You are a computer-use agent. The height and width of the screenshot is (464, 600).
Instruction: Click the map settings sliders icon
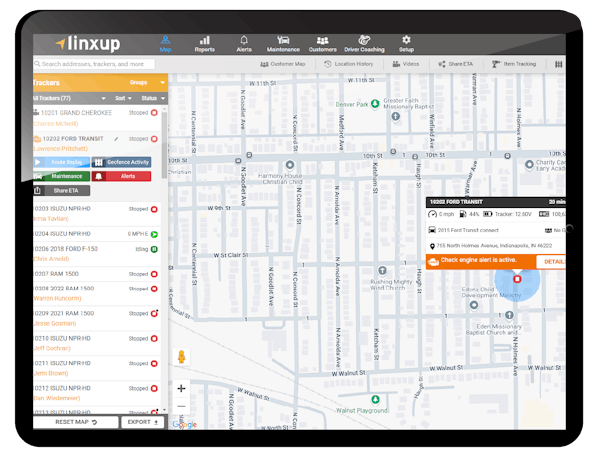(559, 64)
